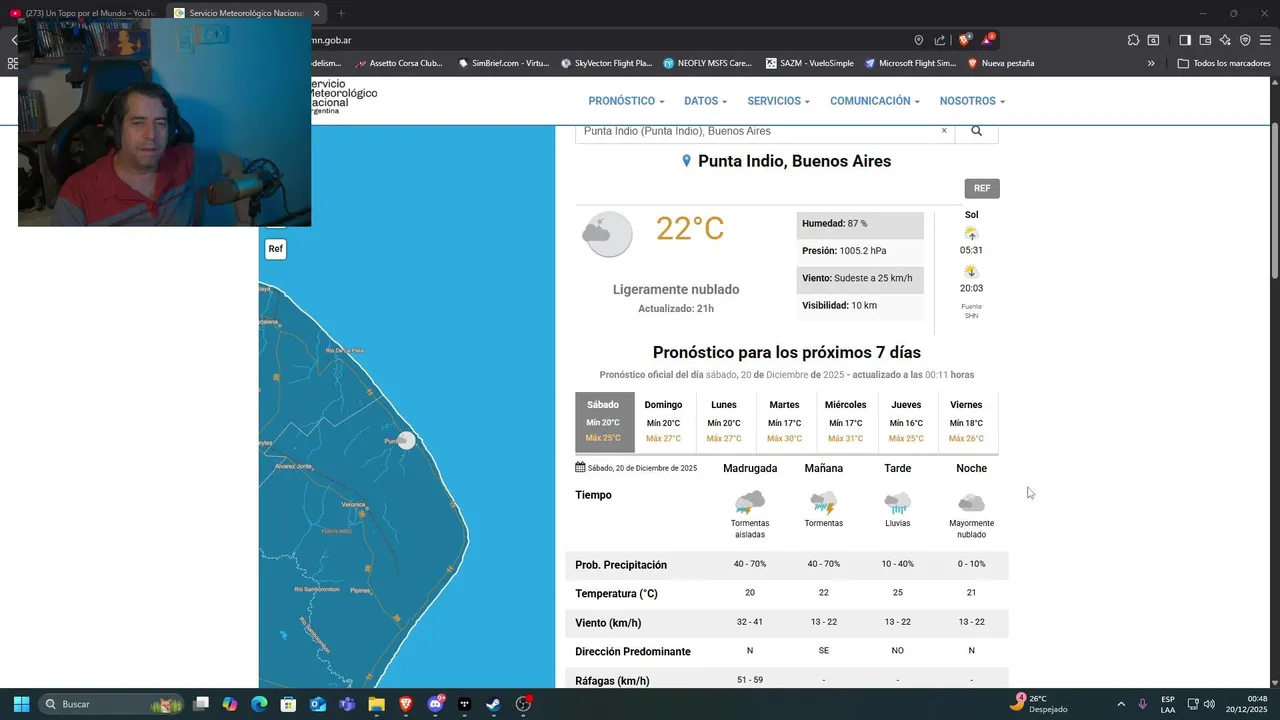The width and height of the screenshot is (1280, 720).
Task: Click the Noche cloudy weather icon
Action: (x=971, y=502)
